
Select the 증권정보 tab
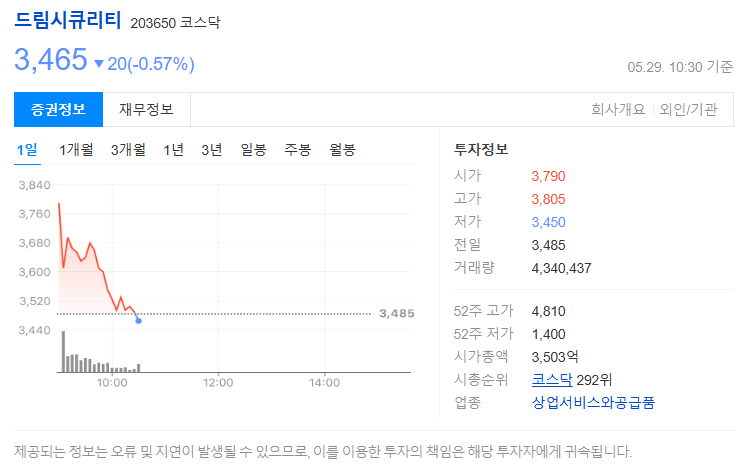tap(59, 109)
